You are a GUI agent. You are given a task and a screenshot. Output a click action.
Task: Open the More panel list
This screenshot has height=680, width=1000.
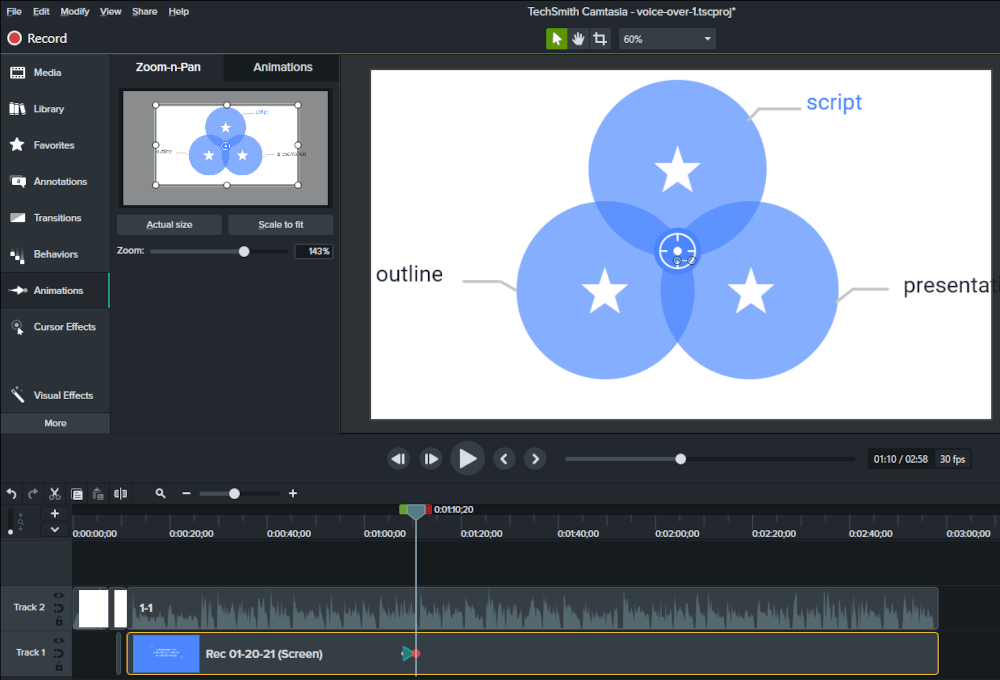click(x=55, y=423)
